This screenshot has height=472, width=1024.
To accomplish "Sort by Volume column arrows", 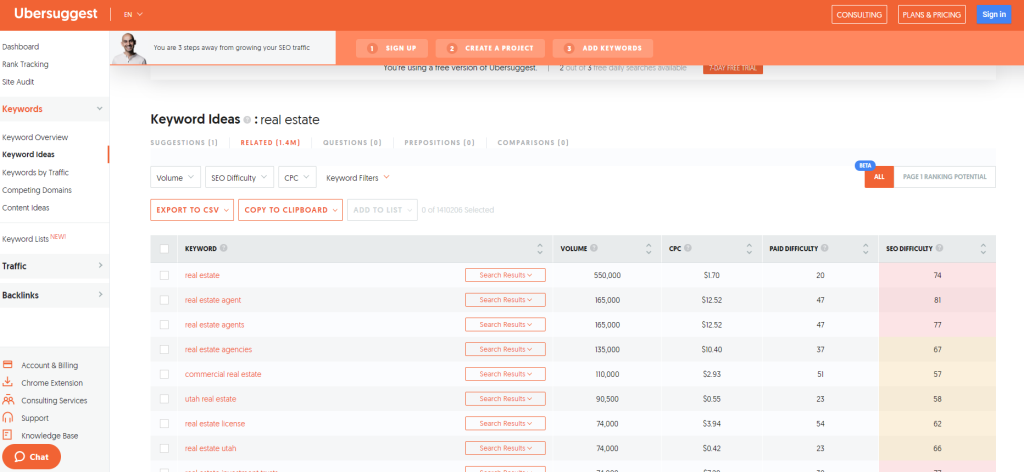I will (x=648, y=249).
